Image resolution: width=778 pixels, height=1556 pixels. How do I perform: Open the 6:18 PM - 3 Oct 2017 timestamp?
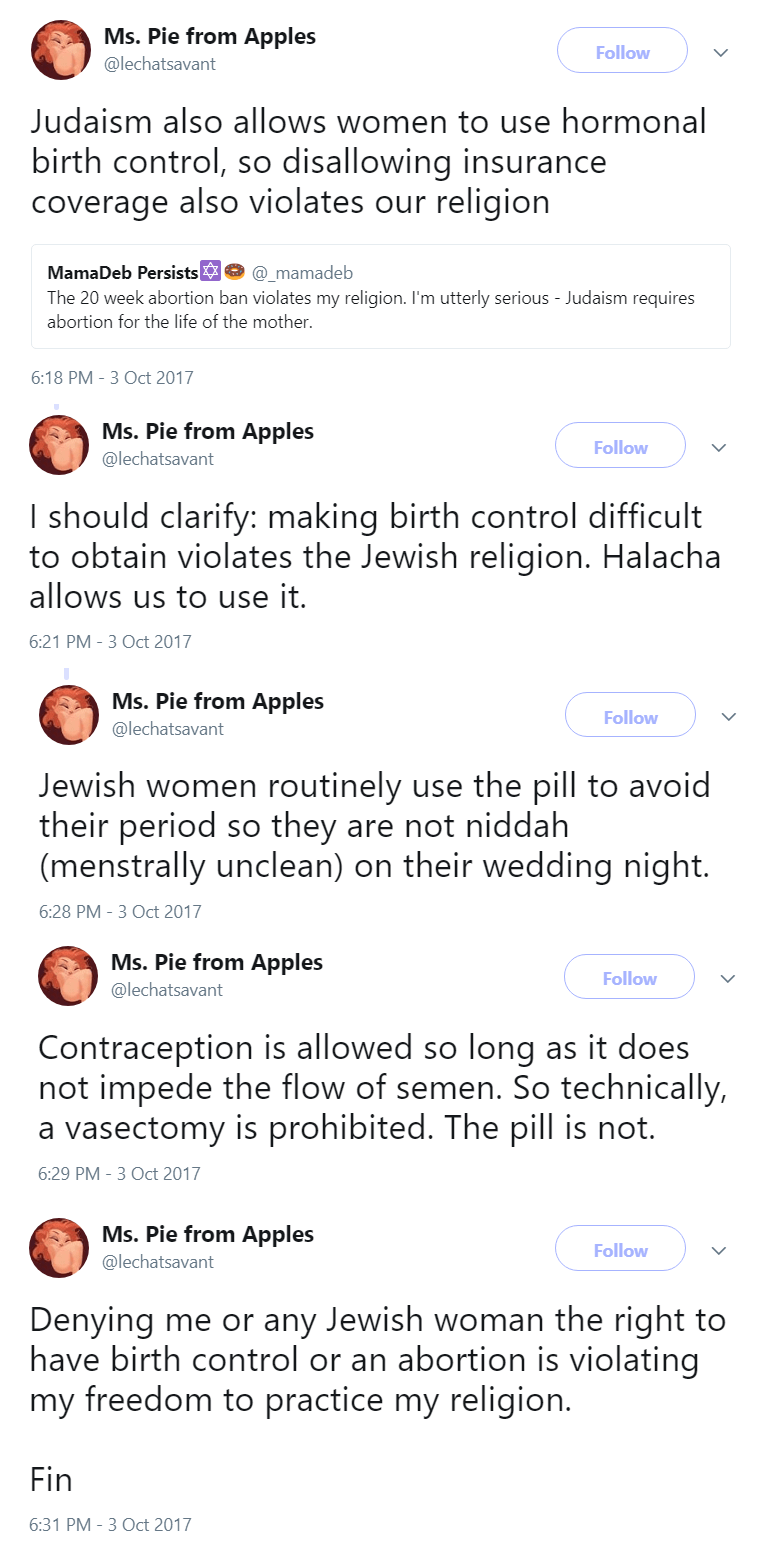pos(112,378)
